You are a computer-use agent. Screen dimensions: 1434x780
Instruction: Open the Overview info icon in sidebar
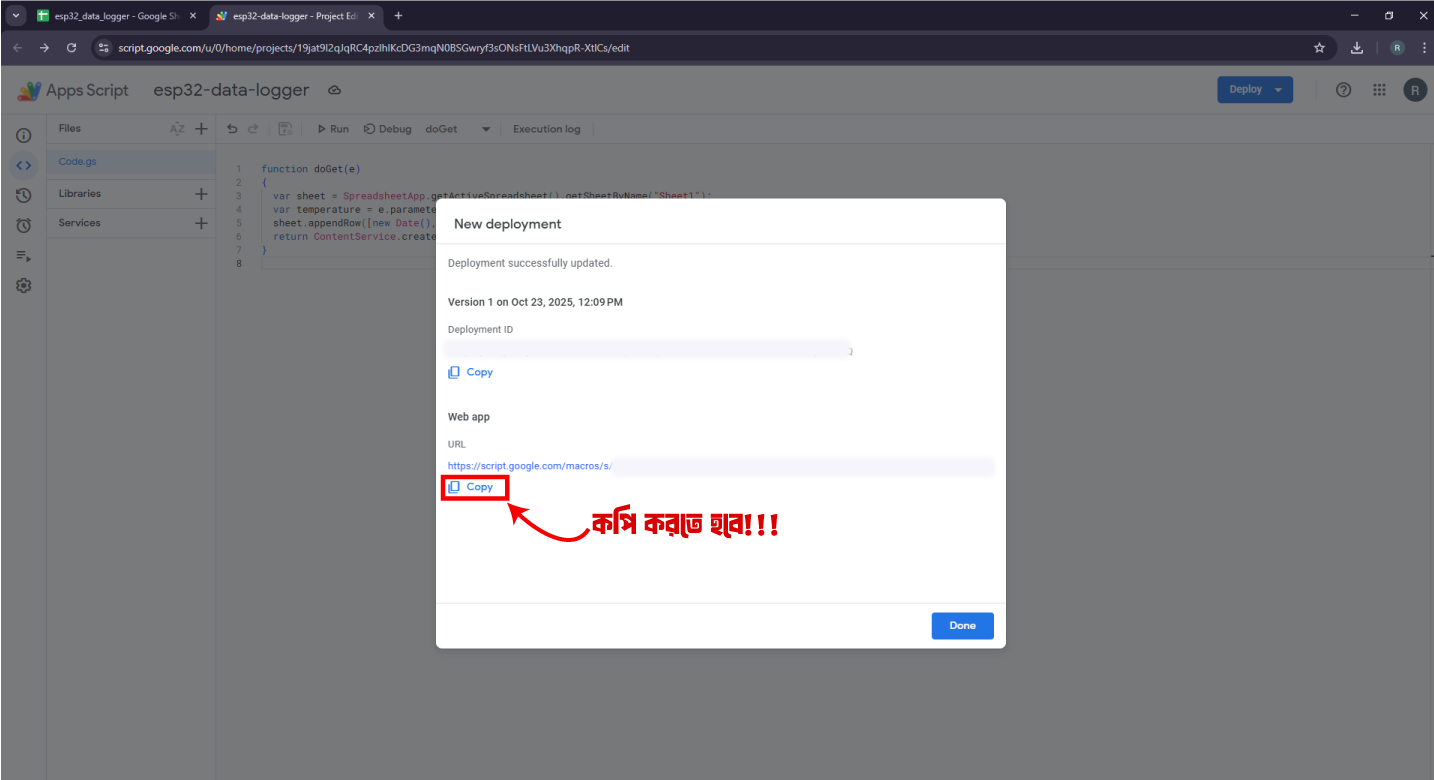[24, 135]
